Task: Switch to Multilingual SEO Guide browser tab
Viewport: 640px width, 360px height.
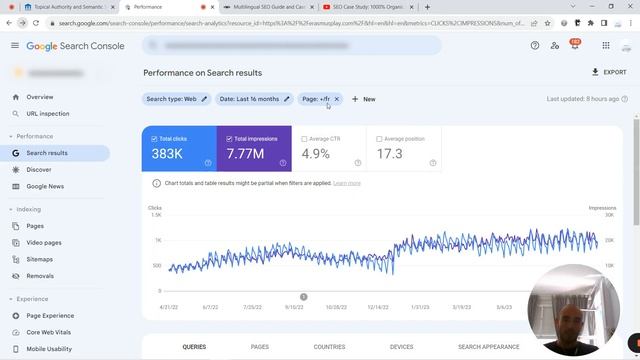Action: pos(269,7)
